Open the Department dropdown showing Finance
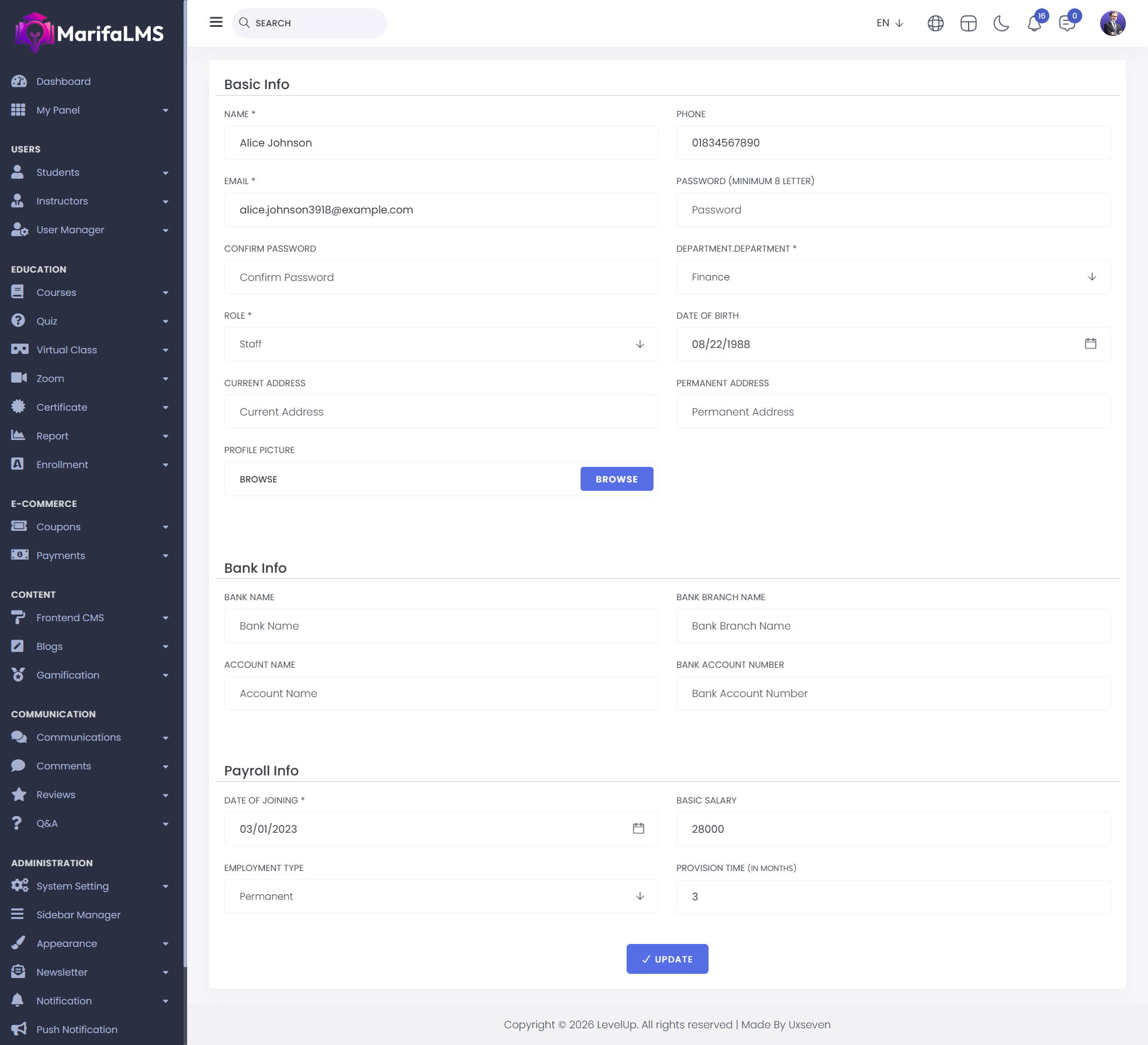The width and height of the screenshot is (1148, 1045). pyautogui.click(x=893, y=277)
